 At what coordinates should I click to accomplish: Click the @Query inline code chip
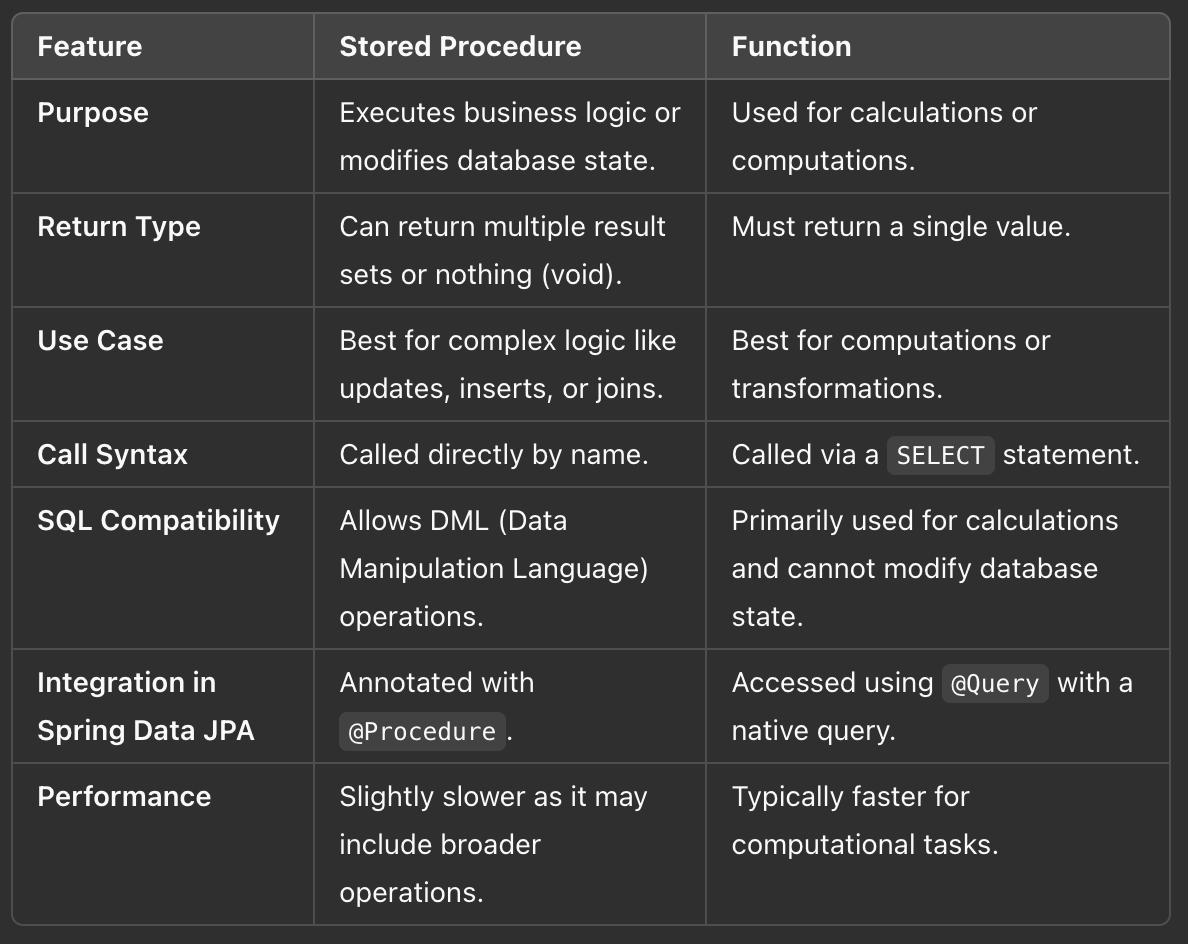(x=995, y=684)
